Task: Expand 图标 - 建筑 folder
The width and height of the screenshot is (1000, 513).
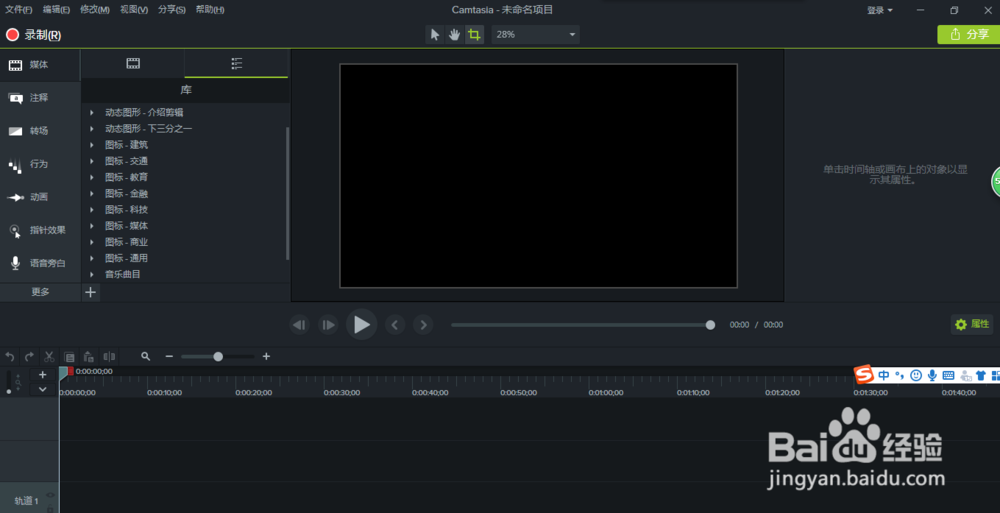Action: coord(92,145)
